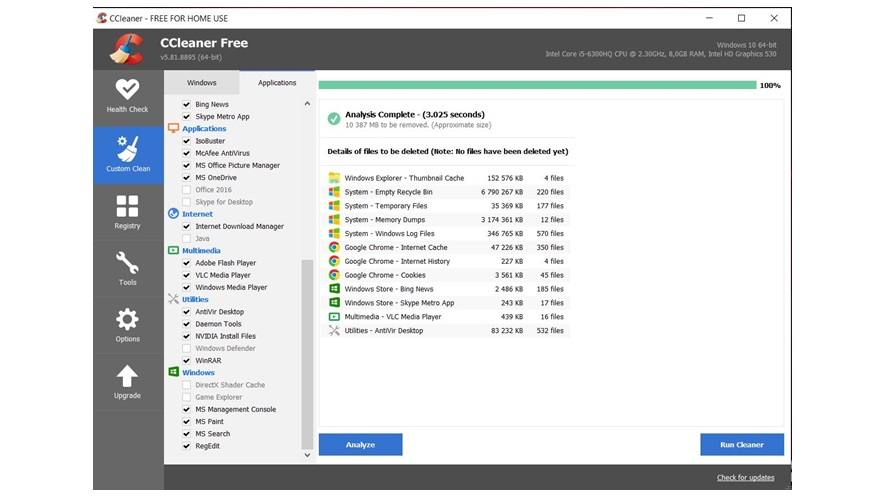Enable the Office 2016 checkbox
The image size is (870, 500).
pos(186,190)
